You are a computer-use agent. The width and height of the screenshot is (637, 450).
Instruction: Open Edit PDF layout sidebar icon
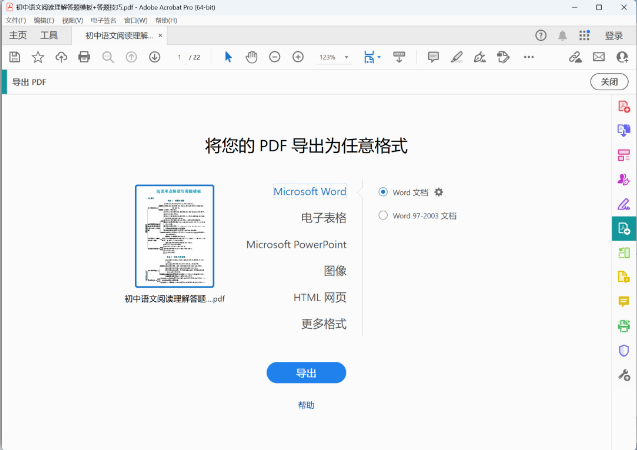[x=624, y=253]
